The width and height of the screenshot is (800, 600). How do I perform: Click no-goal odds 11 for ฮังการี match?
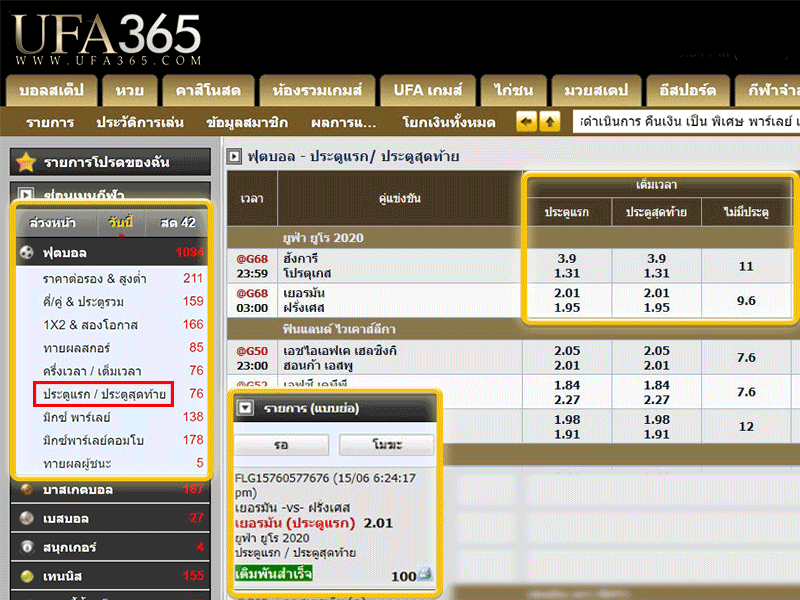746,266
